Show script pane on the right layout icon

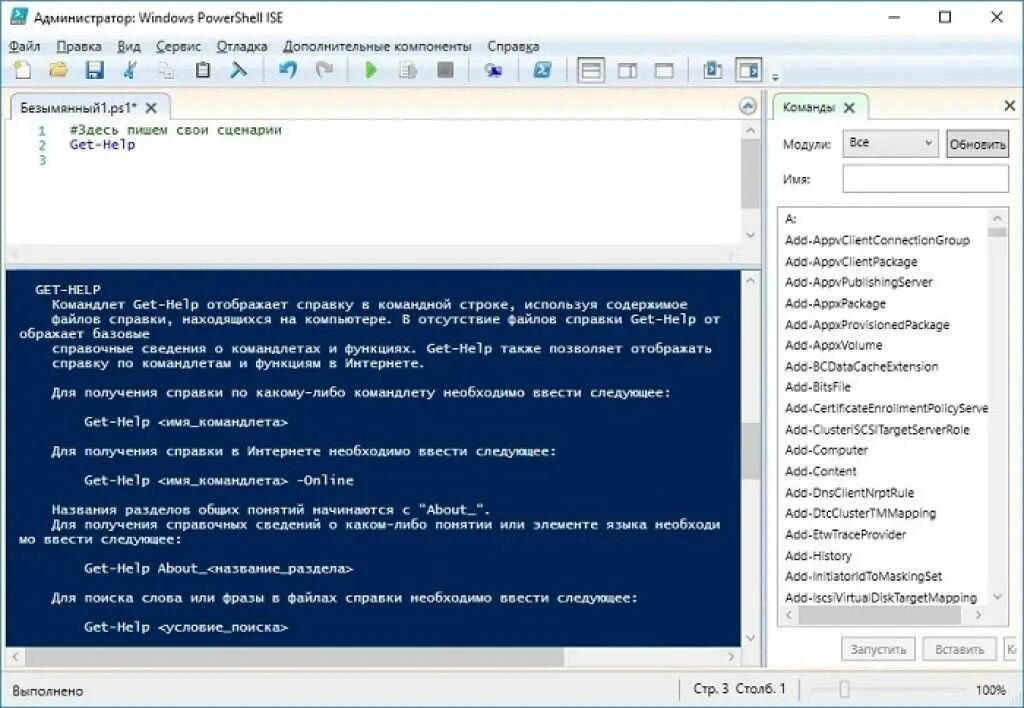coord(628,71)
